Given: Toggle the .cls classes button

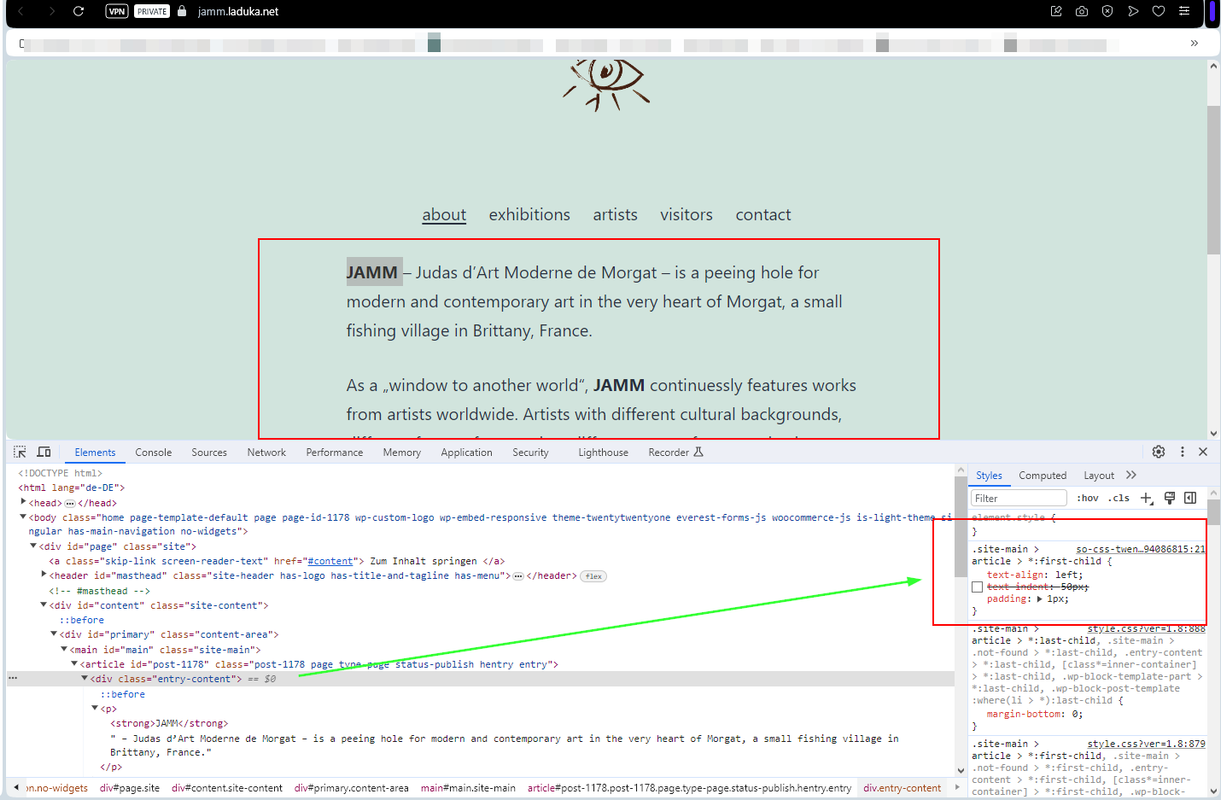Looking at the screenshot, I should click(1118, 498).
